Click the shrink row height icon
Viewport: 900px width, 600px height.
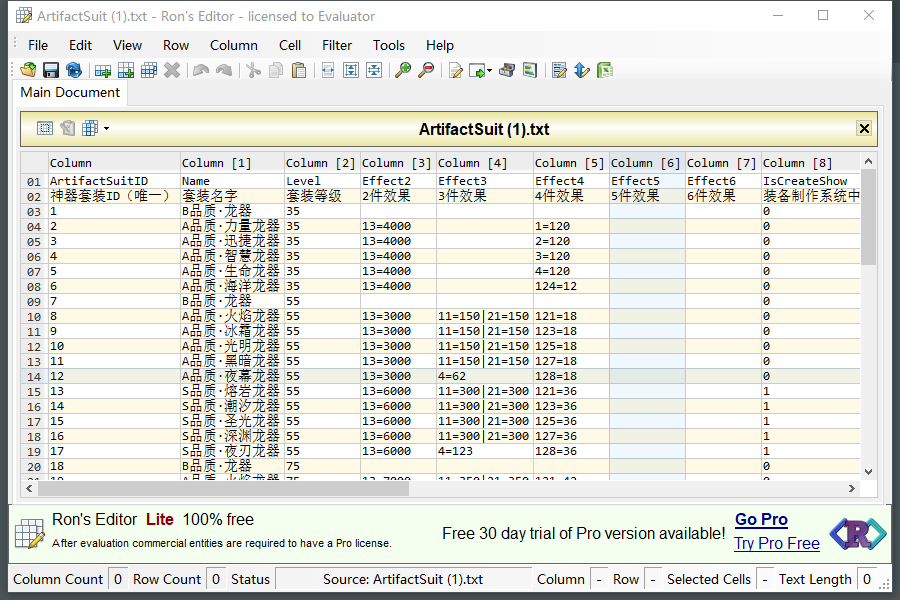[x=374, y=70]
